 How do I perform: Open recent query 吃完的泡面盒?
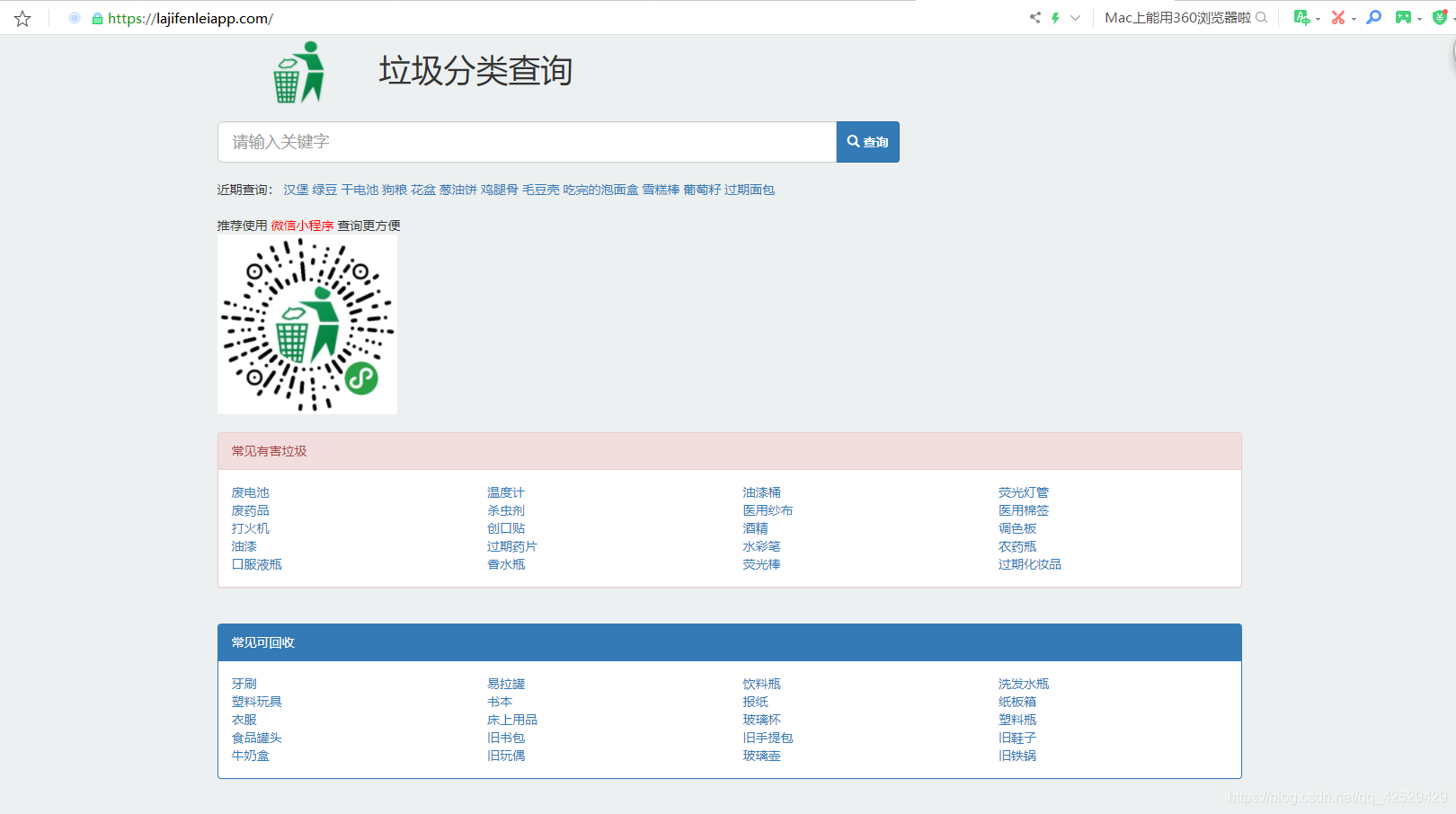point(600,190)
